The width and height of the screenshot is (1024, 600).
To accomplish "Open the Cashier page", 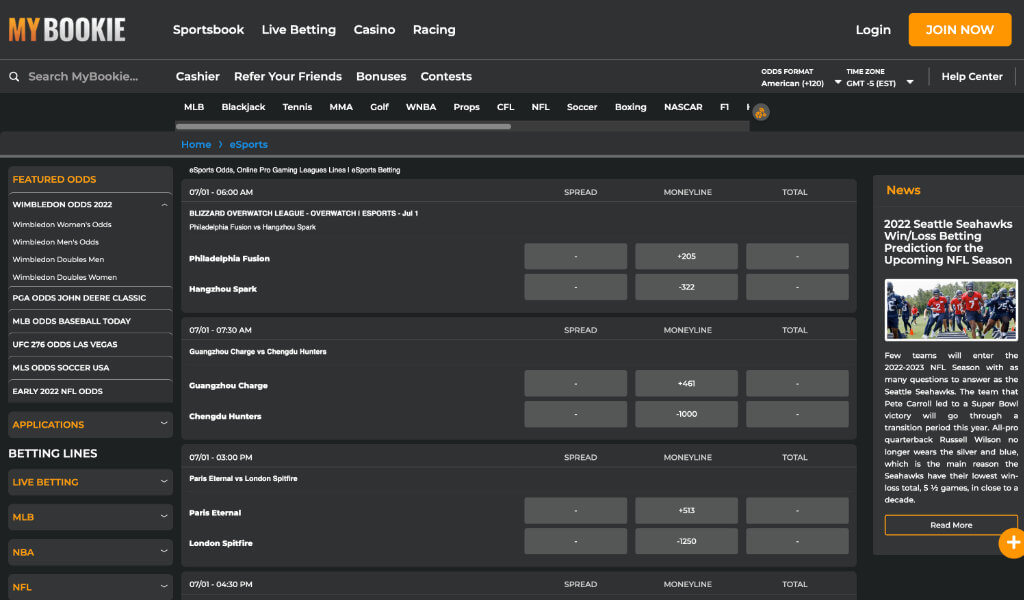I will [197, 76].
